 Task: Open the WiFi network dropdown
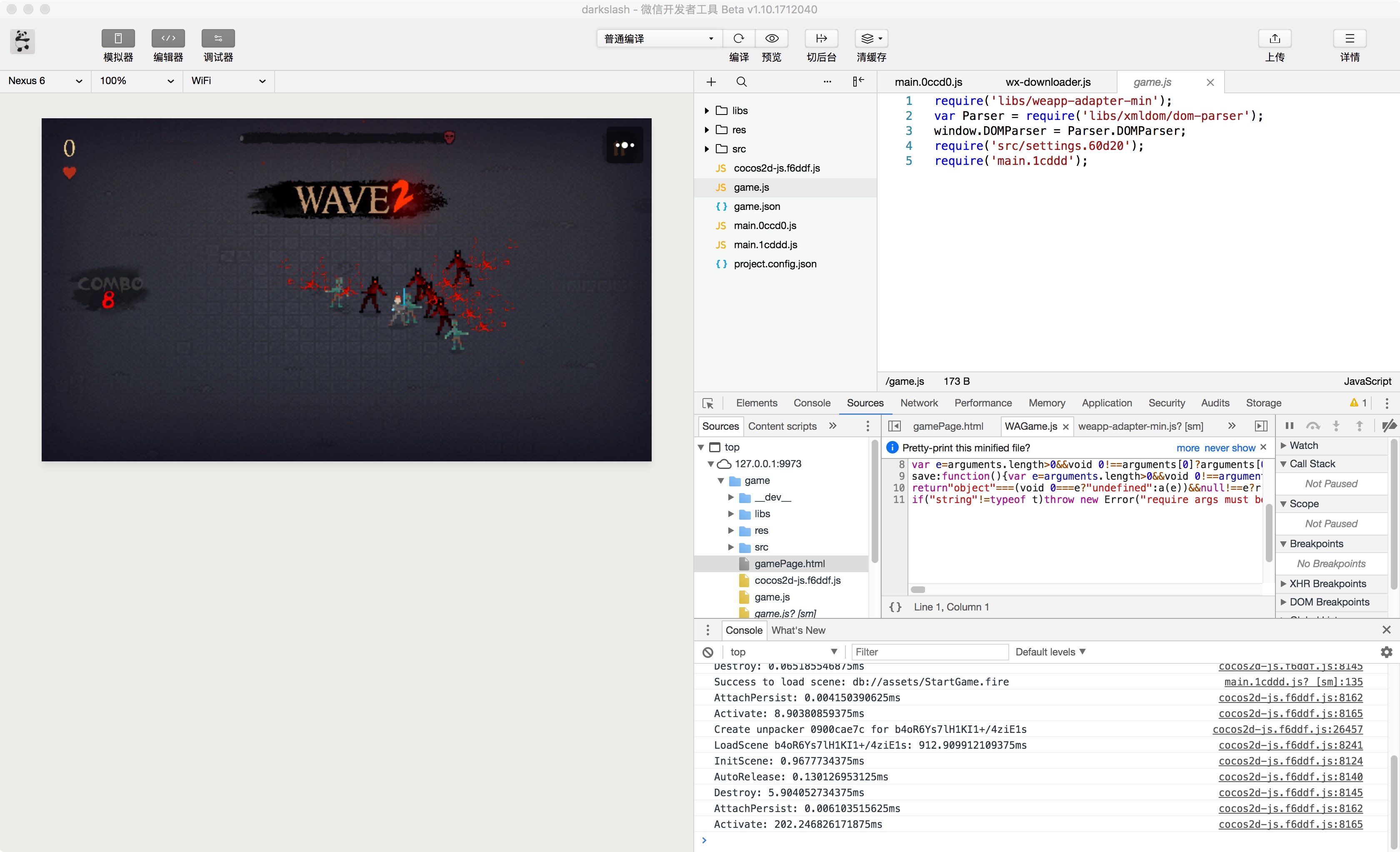228,81
